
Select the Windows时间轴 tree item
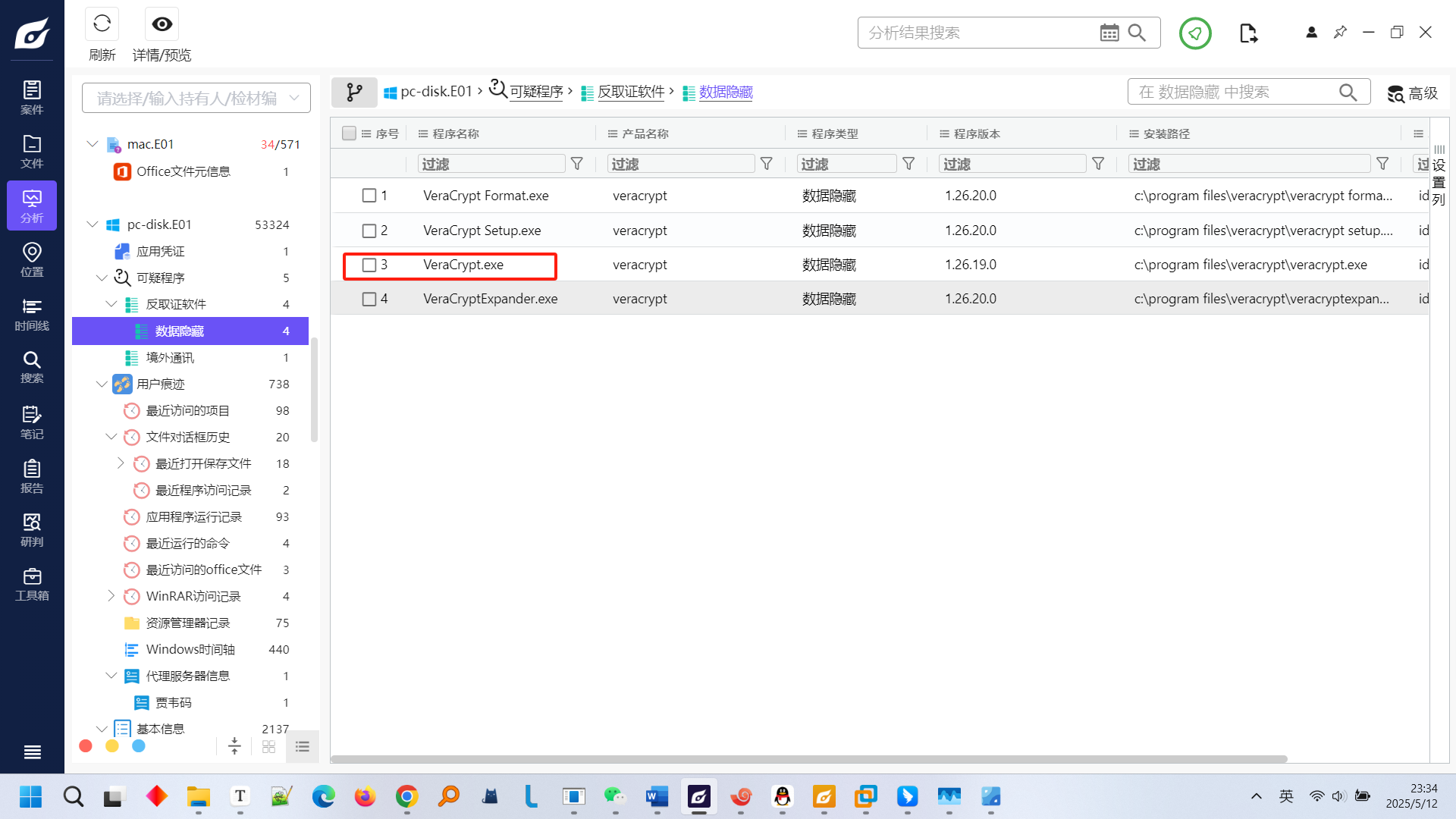(x=190, y=649)
